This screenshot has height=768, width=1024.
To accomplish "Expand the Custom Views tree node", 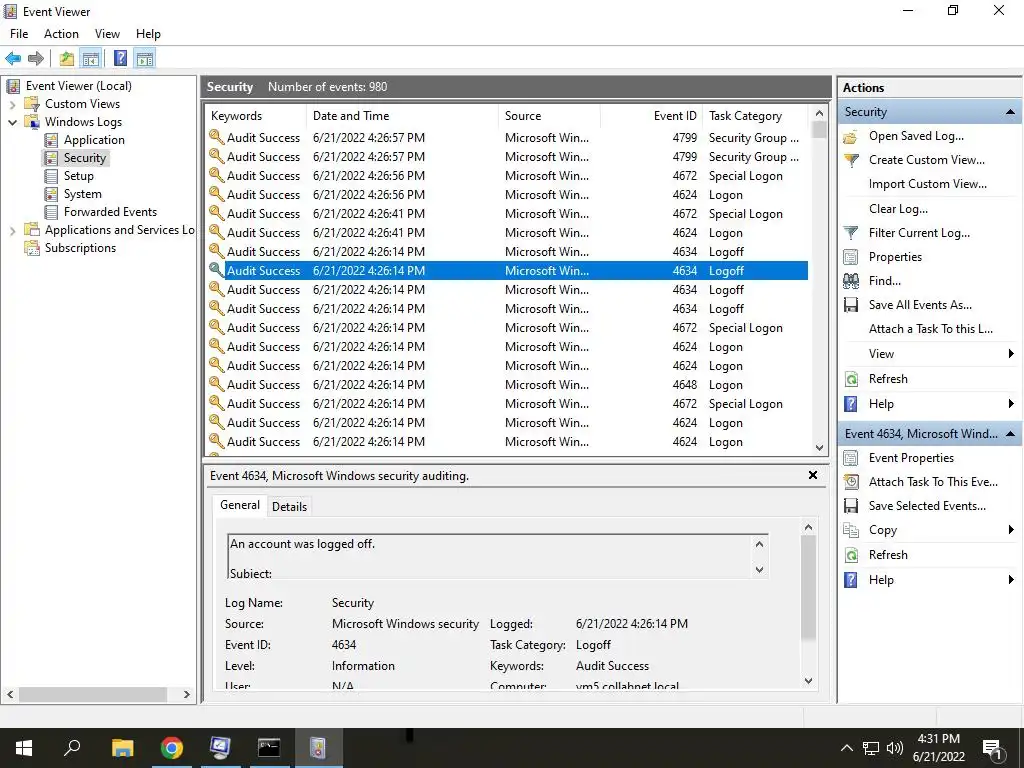I will click(12, 104).
